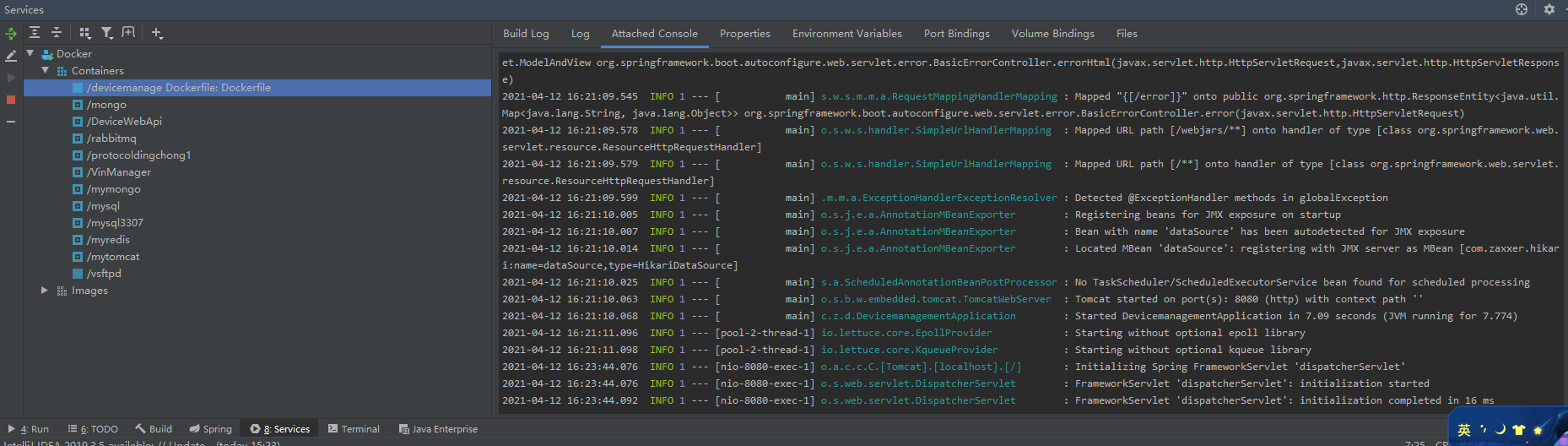Open the Filter funnel dropdown
Viewport: 1568px width, 446px height.
tap(107, 33)
